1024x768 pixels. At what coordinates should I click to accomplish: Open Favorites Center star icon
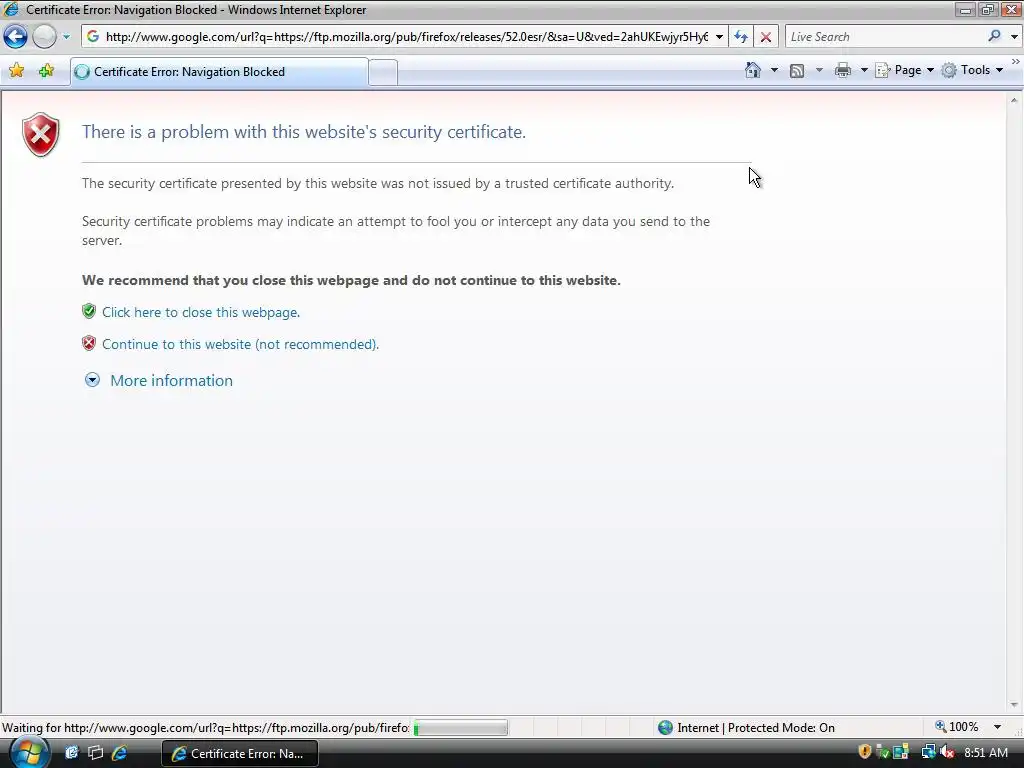pos(17,71)
